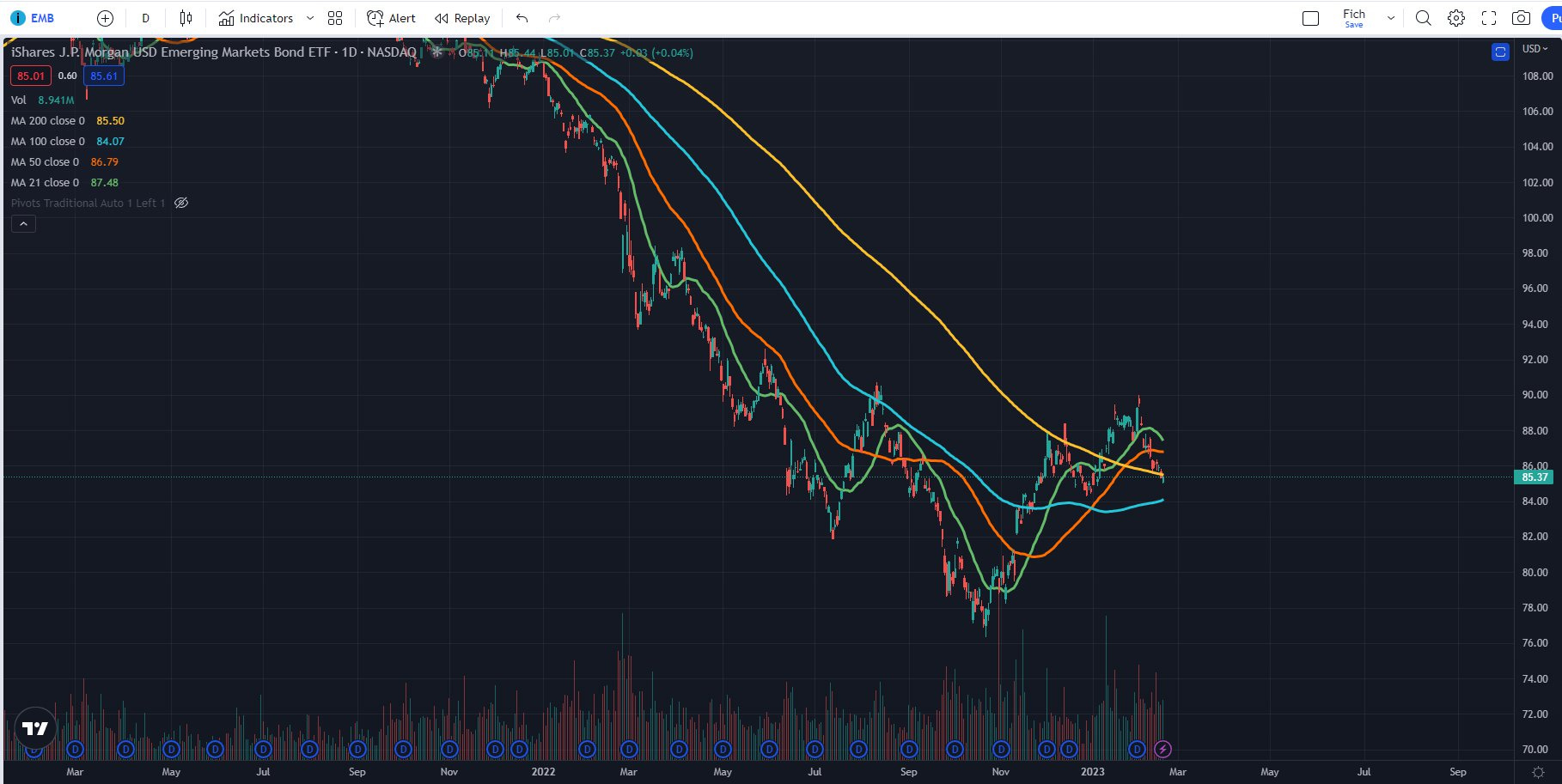1562x784 pixels.
Task: Enter fullscreen mode
Action: [1489, 18]
